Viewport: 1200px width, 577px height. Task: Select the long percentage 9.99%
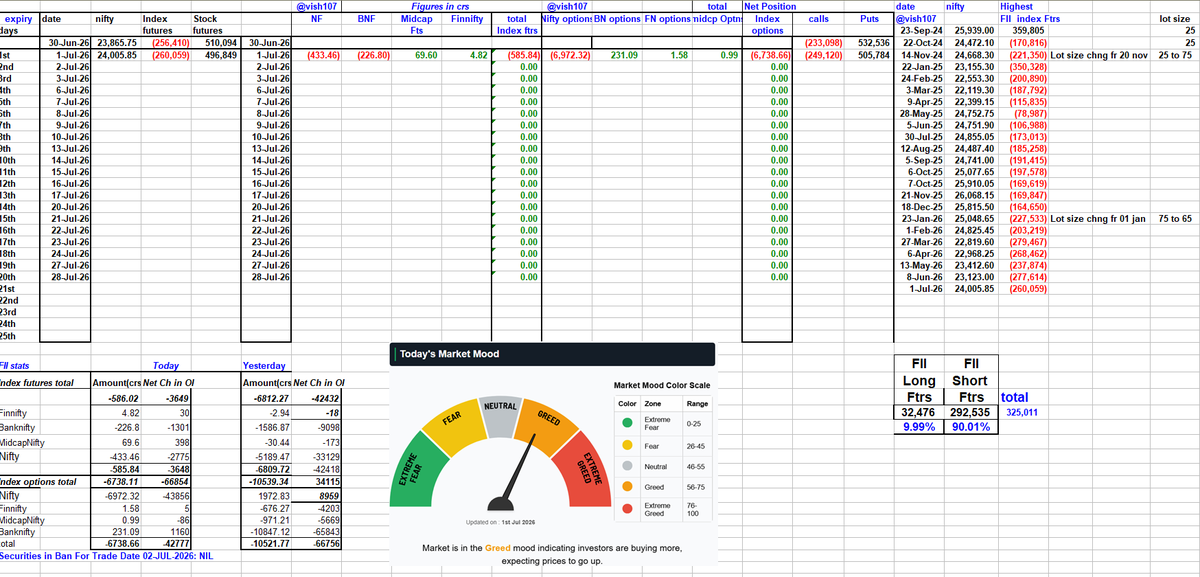point(919,427)
